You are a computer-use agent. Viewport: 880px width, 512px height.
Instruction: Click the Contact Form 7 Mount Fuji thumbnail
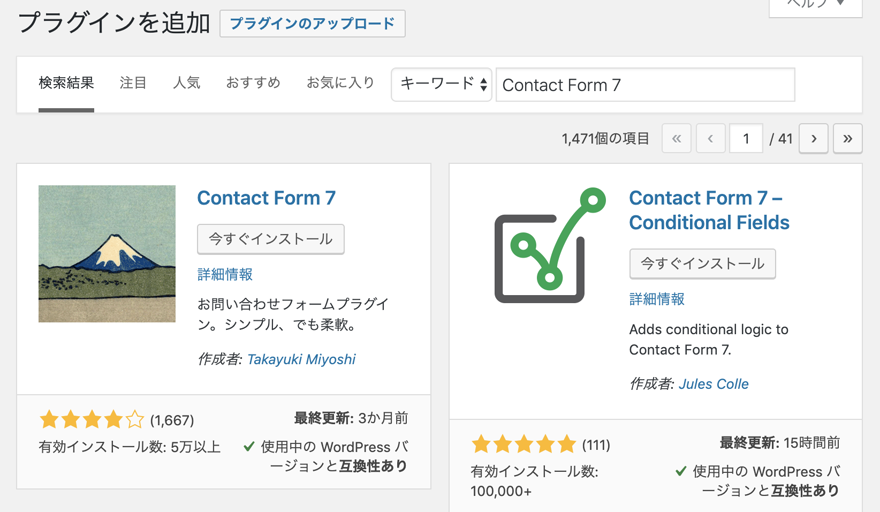(107, 253)
